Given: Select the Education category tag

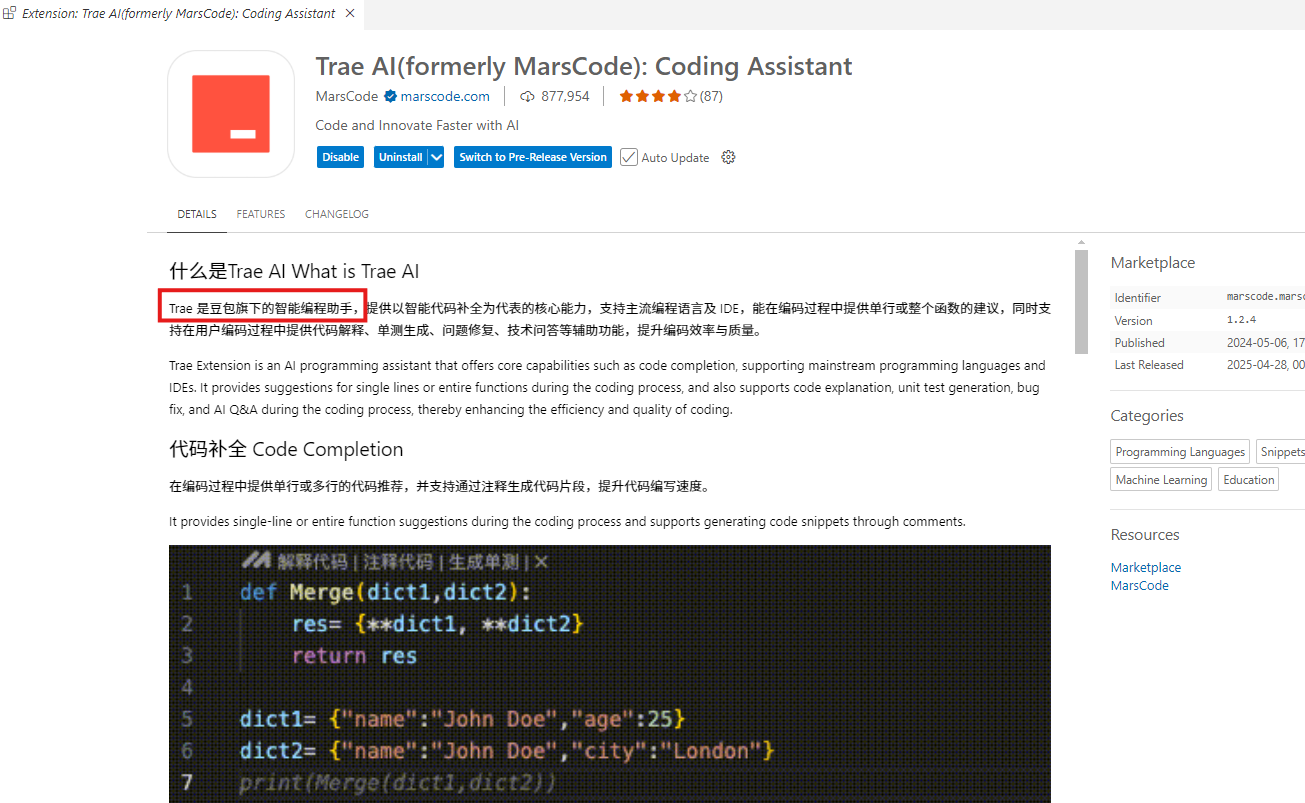Looking at the screenshot, I should coord(1249,480).
